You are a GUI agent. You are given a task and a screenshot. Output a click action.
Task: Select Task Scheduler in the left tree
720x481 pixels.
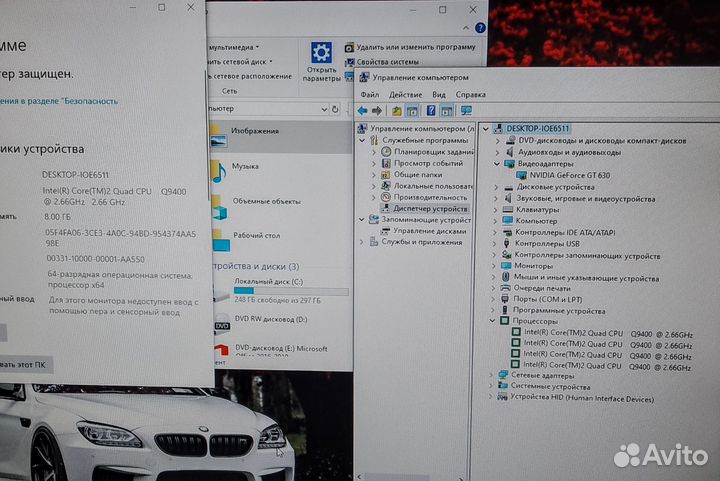433,151
